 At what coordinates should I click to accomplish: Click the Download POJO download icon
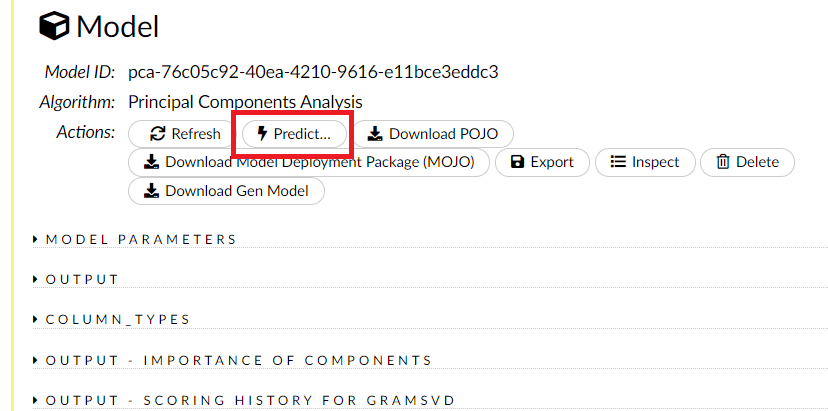[375, 134]
